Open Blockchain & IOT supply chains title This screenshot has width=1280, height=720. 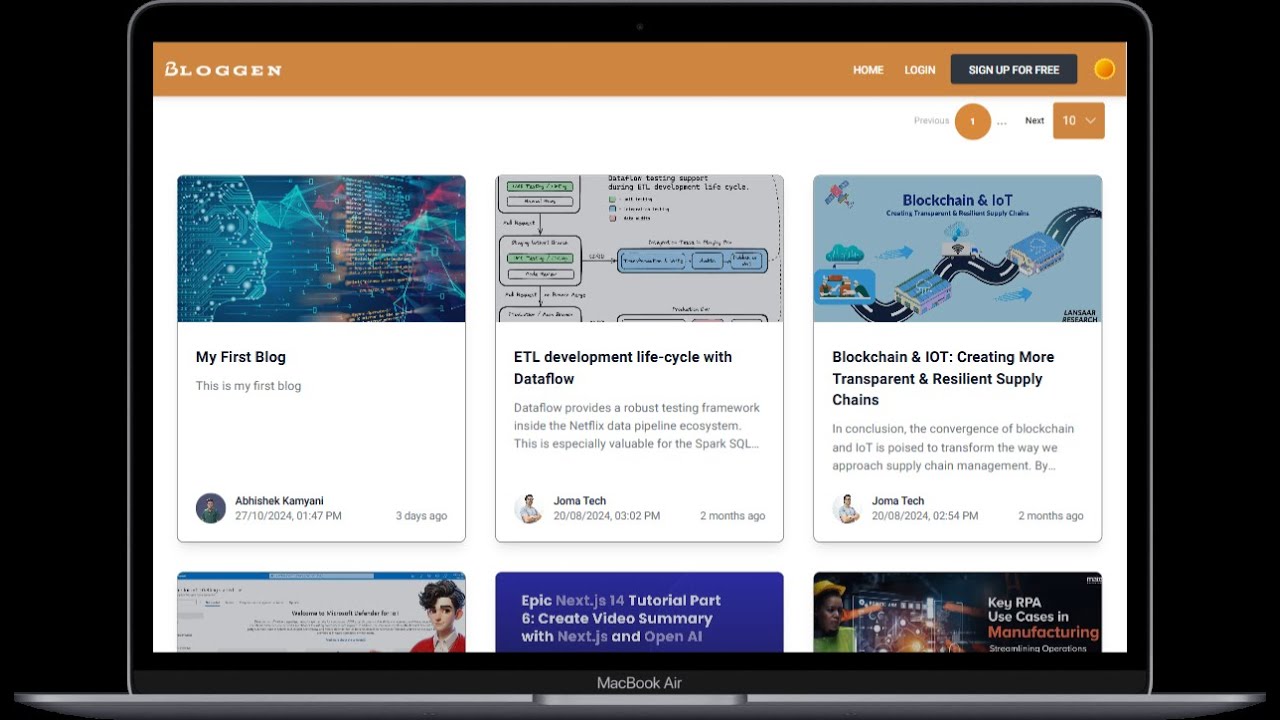tap(943, 378)
